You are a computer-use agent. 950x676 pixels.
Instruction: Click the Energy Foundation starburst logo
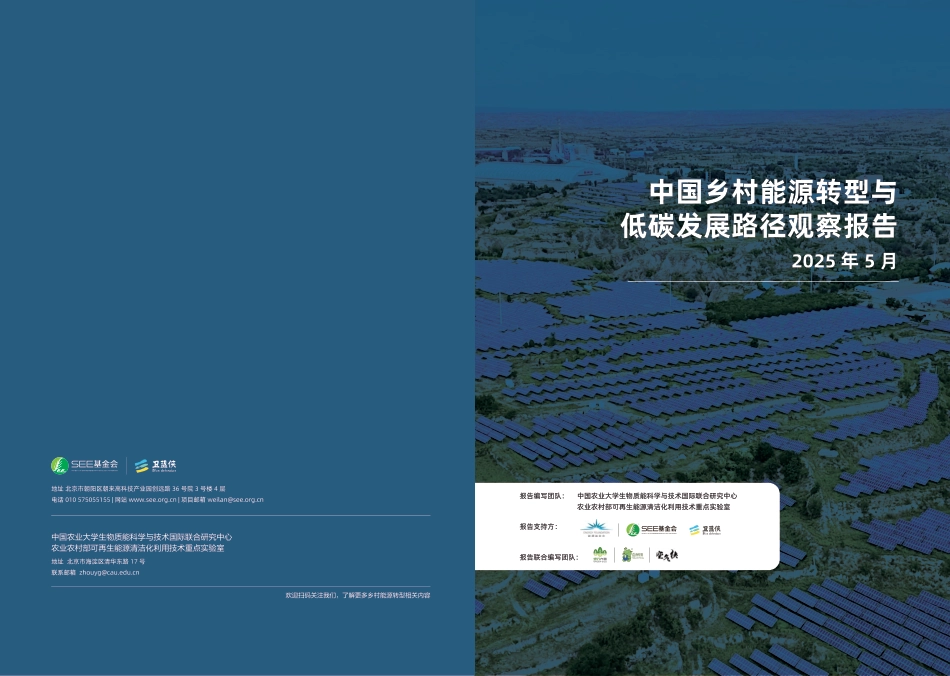pos(596,528)
